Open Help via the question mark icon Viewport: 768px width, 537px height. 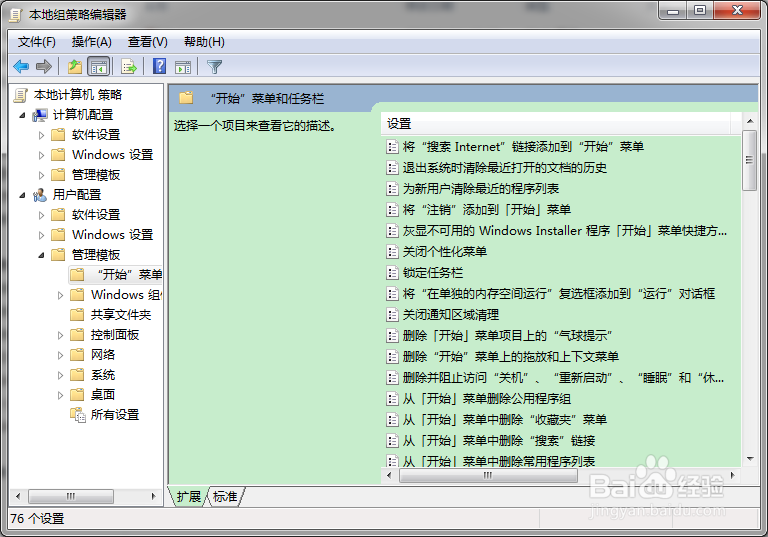(x=160, y=66)
